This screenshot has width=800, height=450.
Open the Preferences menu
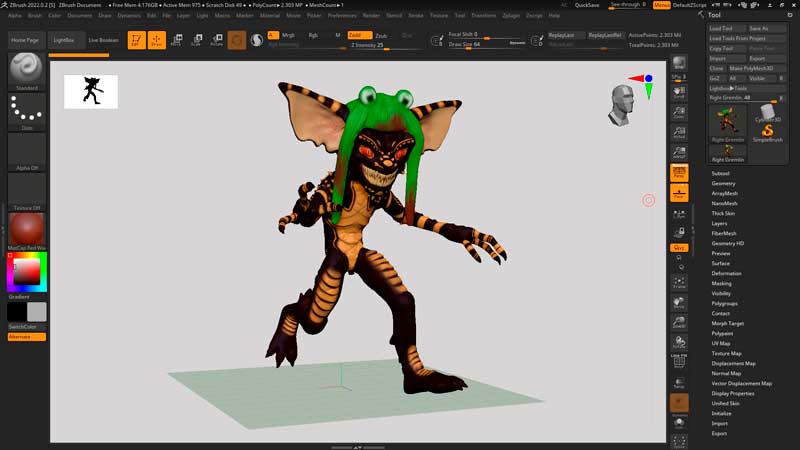(x=342, y=15)
